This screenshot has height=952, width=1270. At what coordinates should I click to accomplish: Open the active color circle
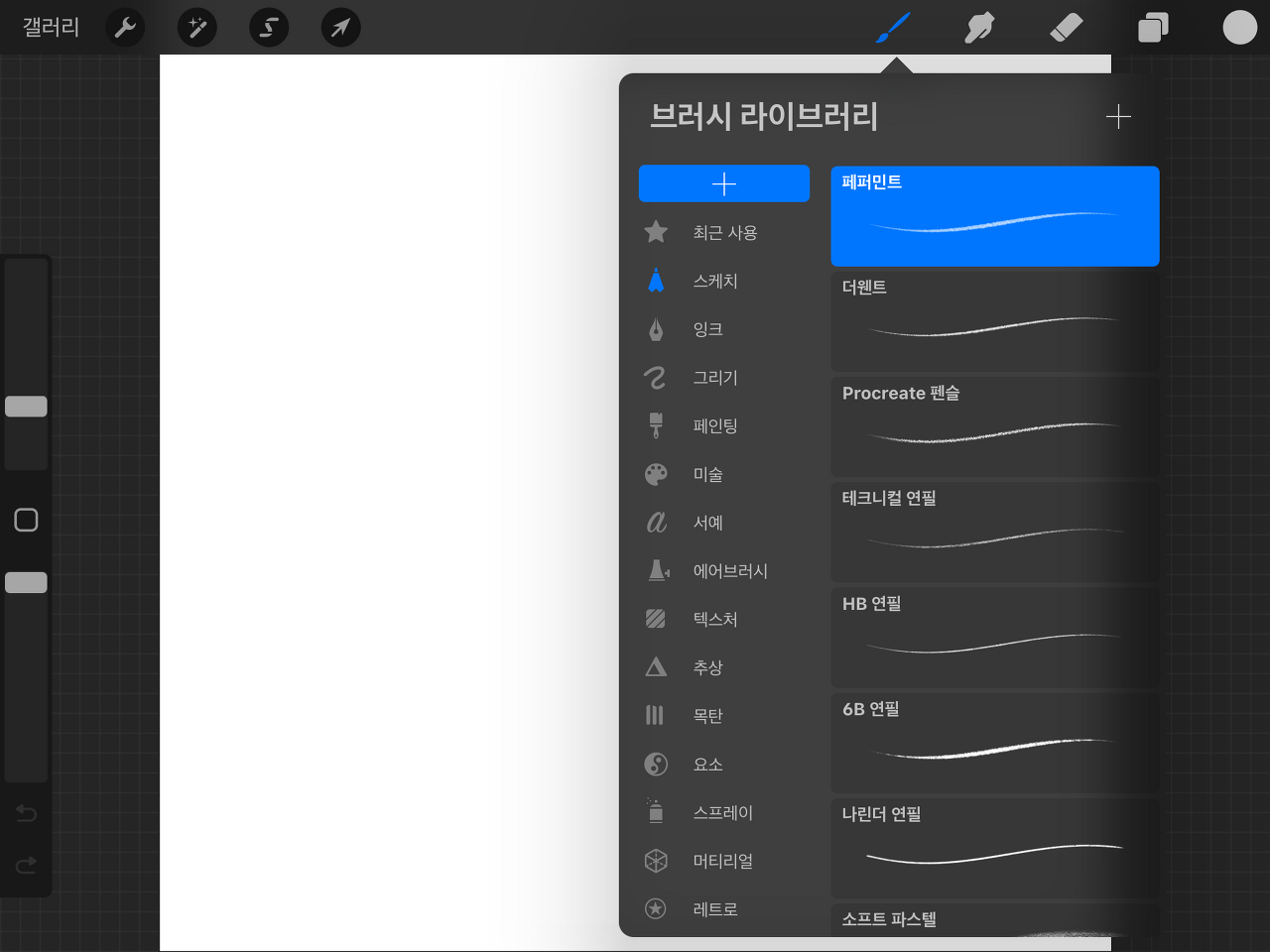point(1239,28)
